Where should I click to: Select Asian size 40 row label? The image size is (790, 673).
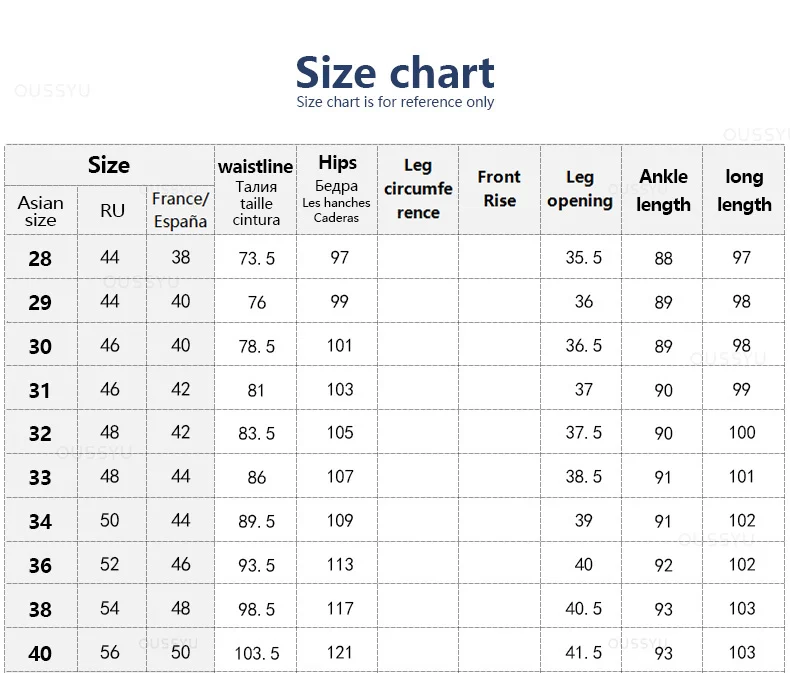40,653
